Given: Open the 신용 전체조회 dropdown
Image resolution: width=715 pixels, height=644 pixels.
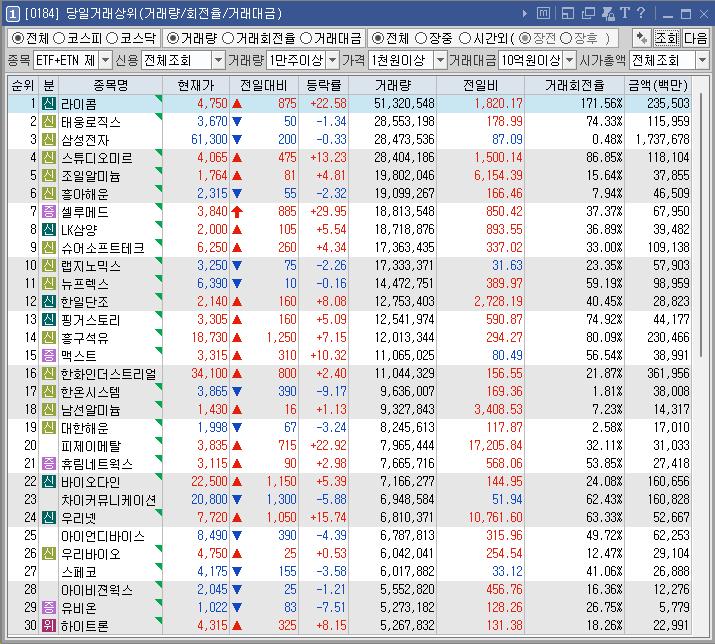Looking at the screenshot, I should (218, 60).
